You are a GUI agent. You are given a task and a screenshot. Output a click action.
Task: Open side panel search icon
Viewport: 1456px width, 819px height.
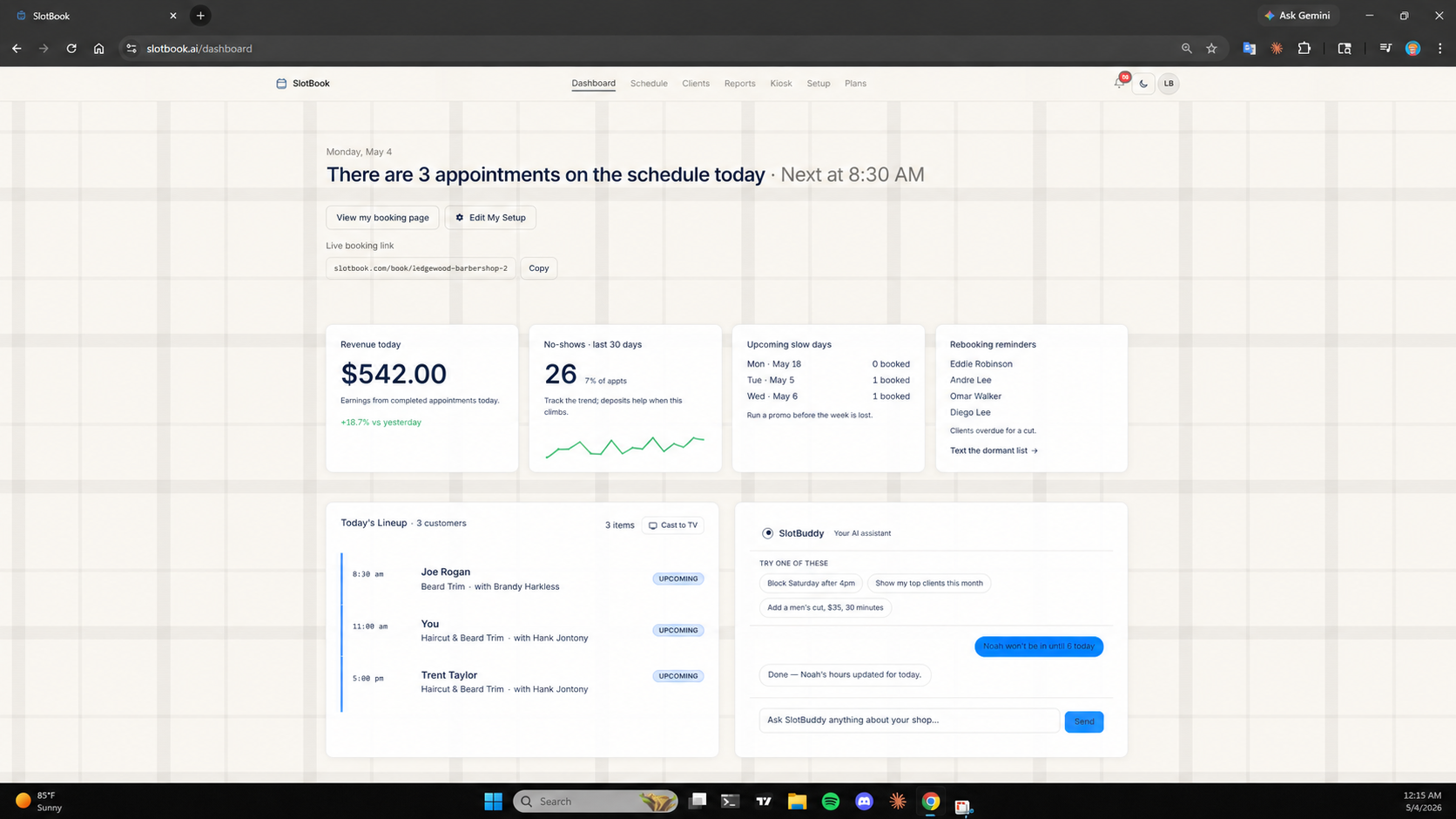pyautogui.click(x=1345, y=49)
